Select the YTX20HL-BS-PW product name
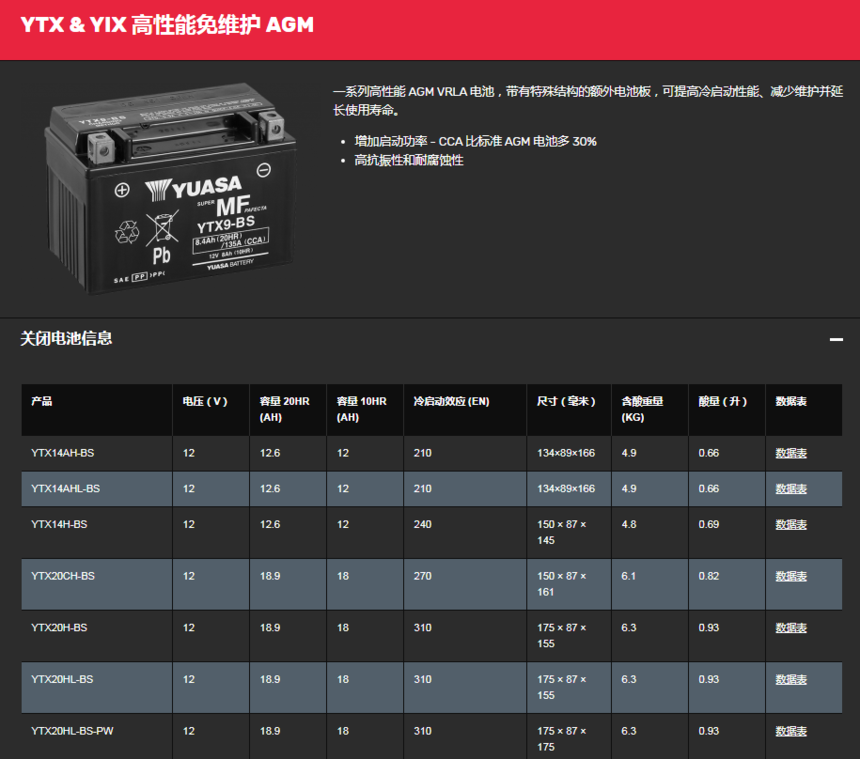 [x=72, y=730]
